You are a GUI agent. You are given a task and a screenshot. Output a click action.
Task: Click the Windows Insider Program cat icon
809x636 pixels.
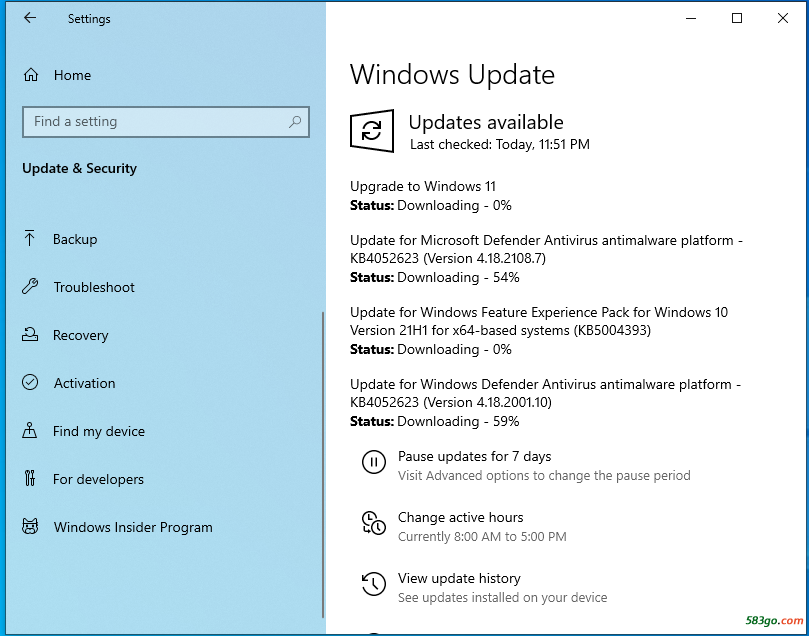tap(30, 526)
